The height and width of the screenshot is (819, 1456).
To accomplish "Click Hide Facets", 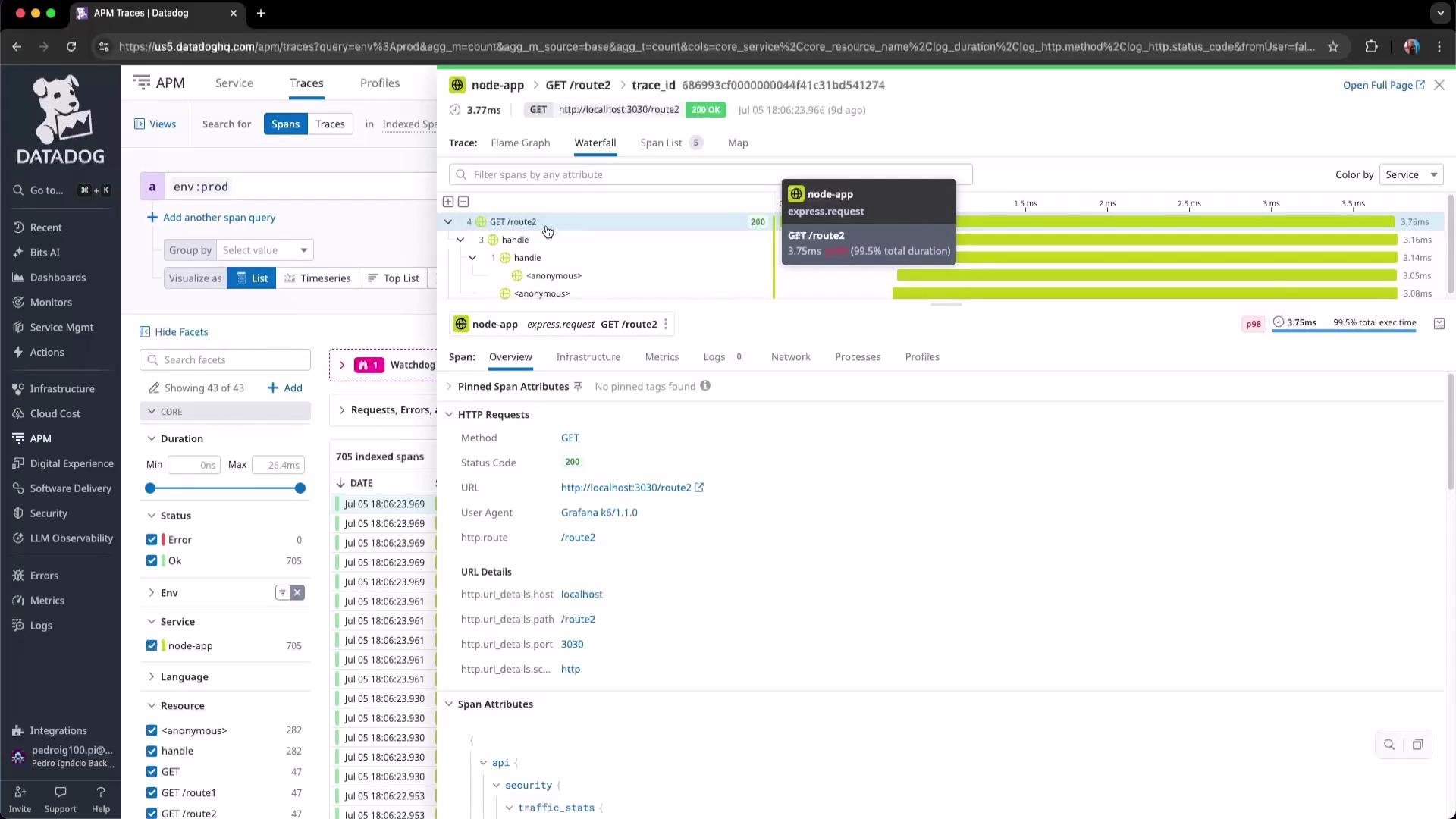I will click(174, 332).
